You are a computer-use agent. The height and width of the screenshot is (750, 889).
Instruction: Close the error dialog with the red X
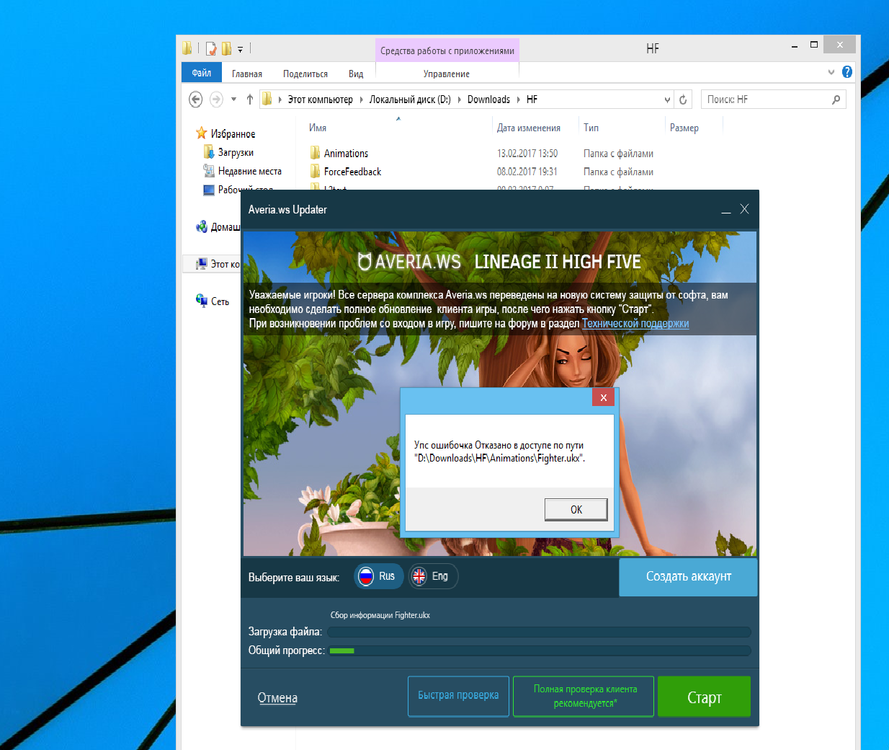602,398
